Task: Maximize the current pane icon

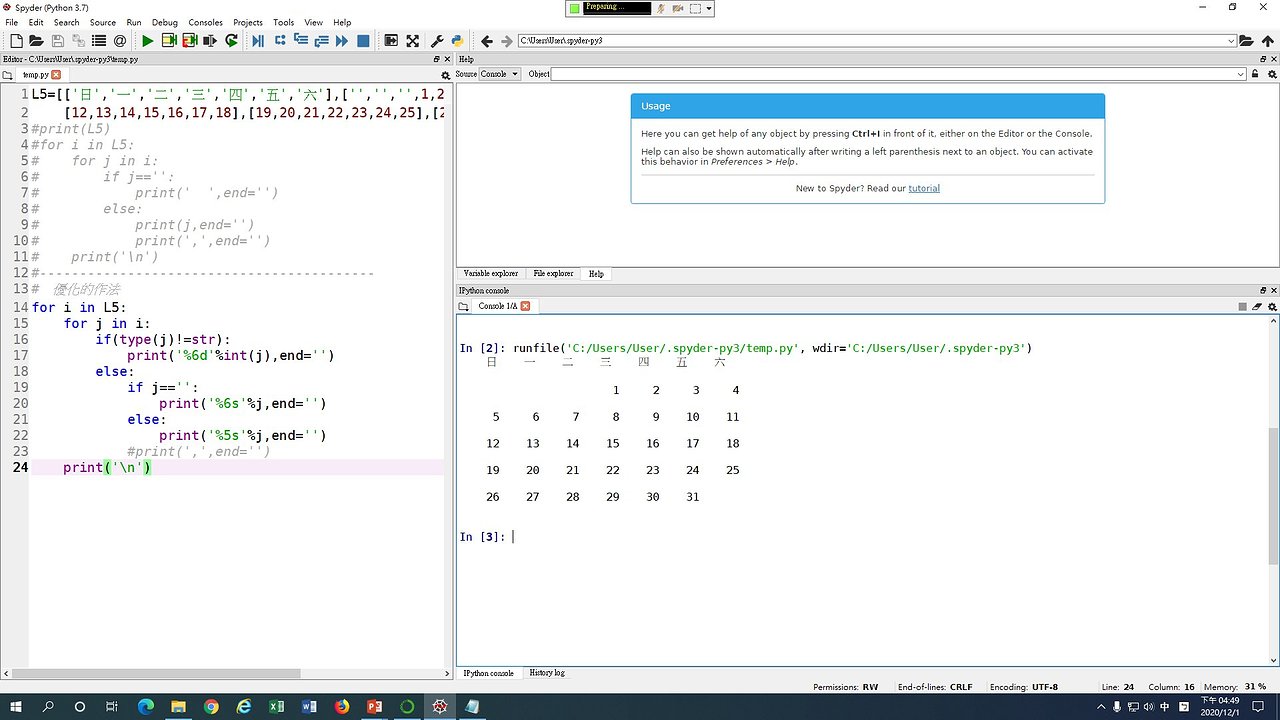Action: 391,41
